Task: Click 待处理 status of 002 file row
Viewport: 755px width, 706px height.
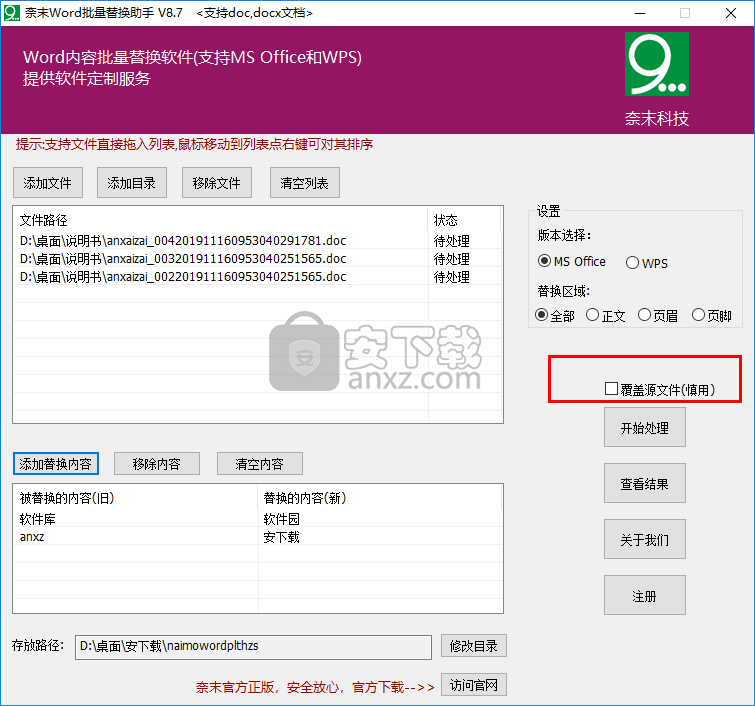Action: [x=452, y=277]
